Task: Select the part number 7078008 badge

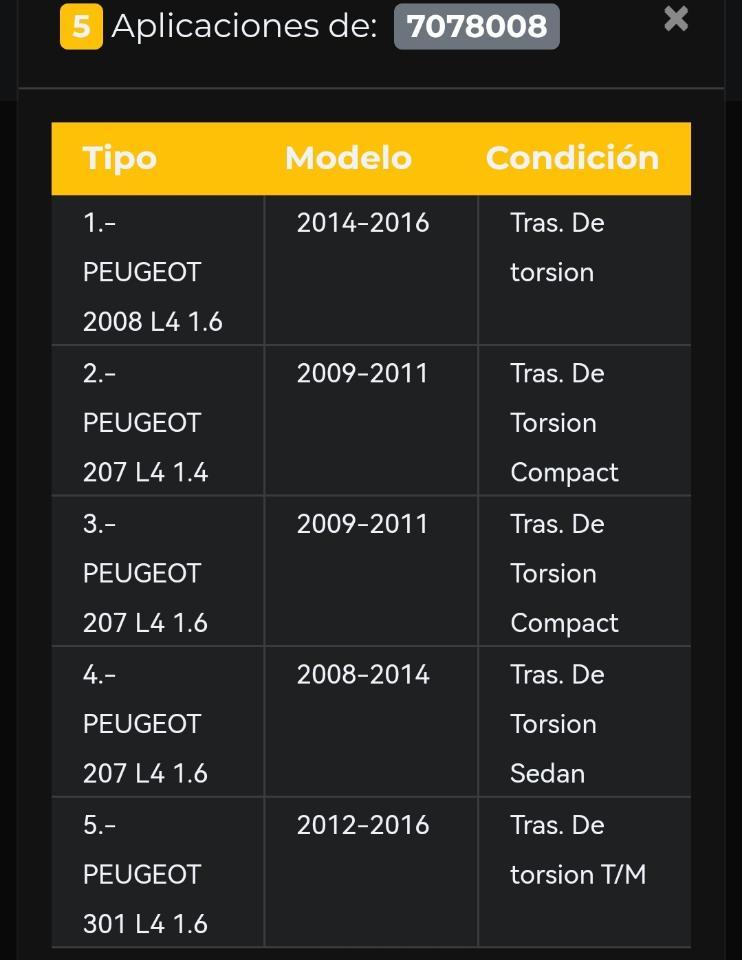Action: pyautogui.click(x=477, y=26)
